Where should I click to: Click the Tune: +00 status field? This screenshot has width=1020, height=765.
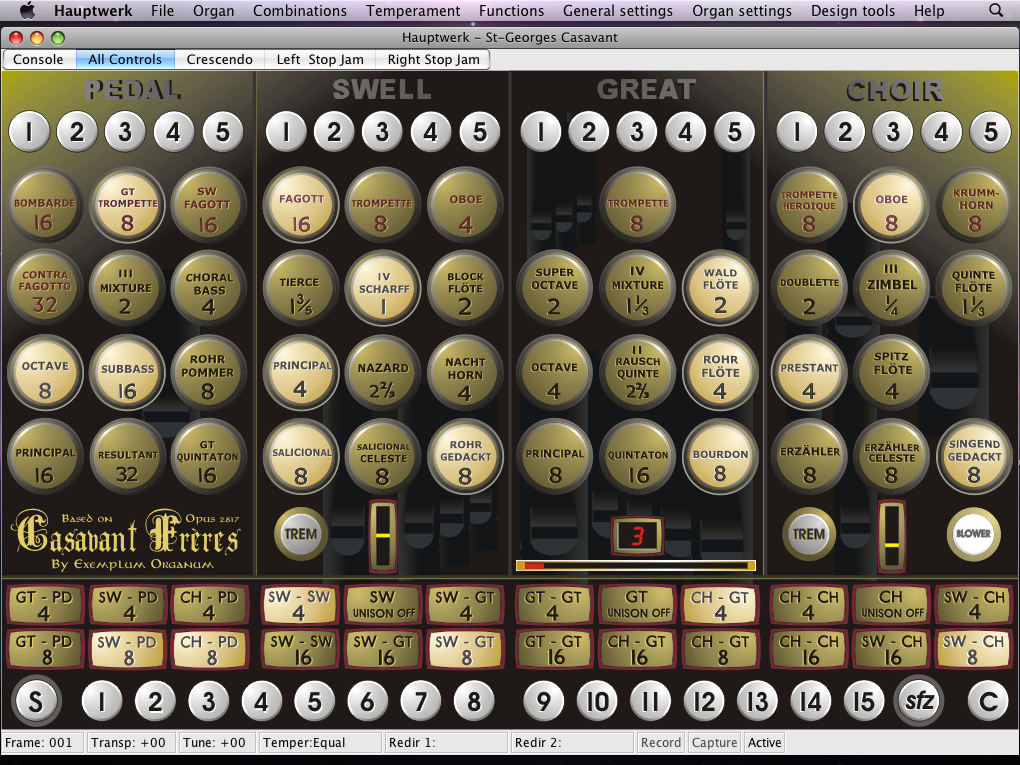215,742
